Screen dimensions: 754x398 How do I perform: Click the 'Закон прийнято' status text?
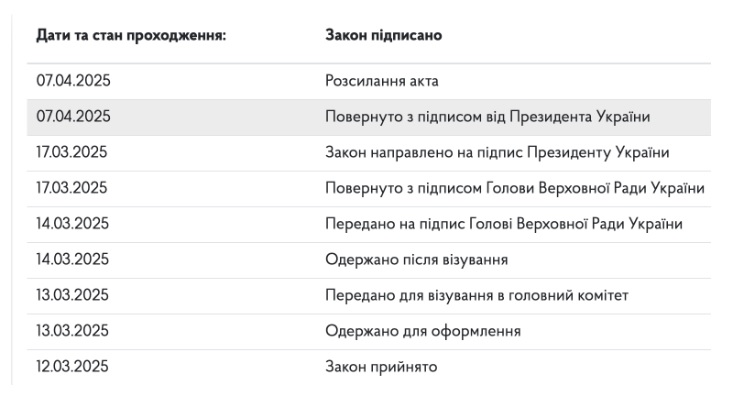pos(381,367)
